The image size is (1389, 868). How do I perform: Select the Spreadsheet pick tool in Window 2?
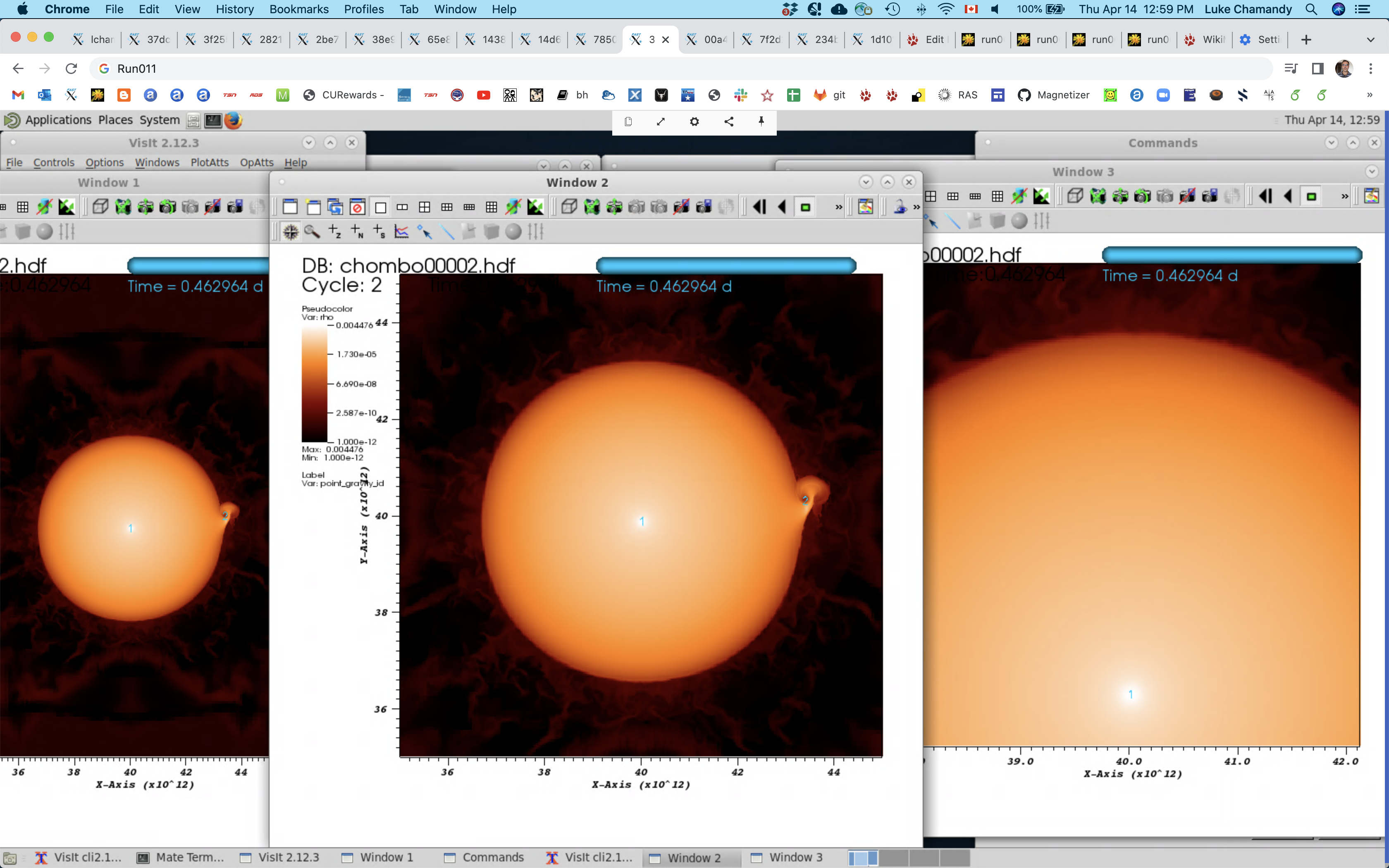point(379,231)
